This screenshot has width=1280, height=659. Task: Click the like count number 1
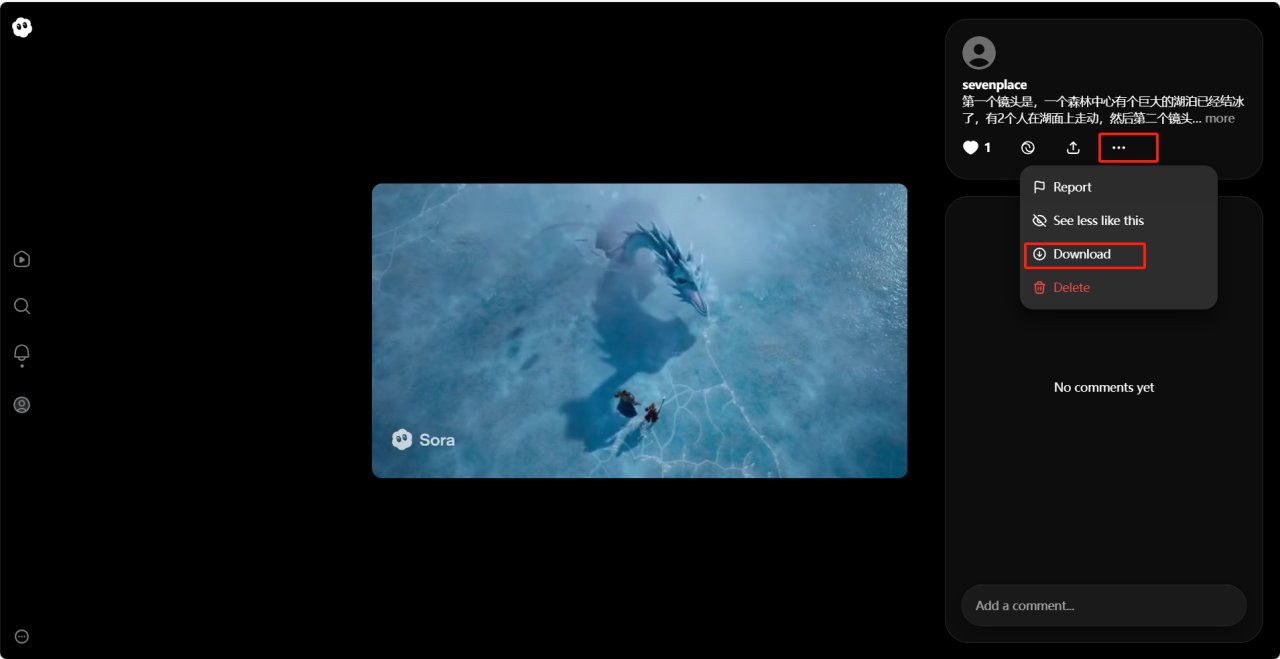[988, 148]
